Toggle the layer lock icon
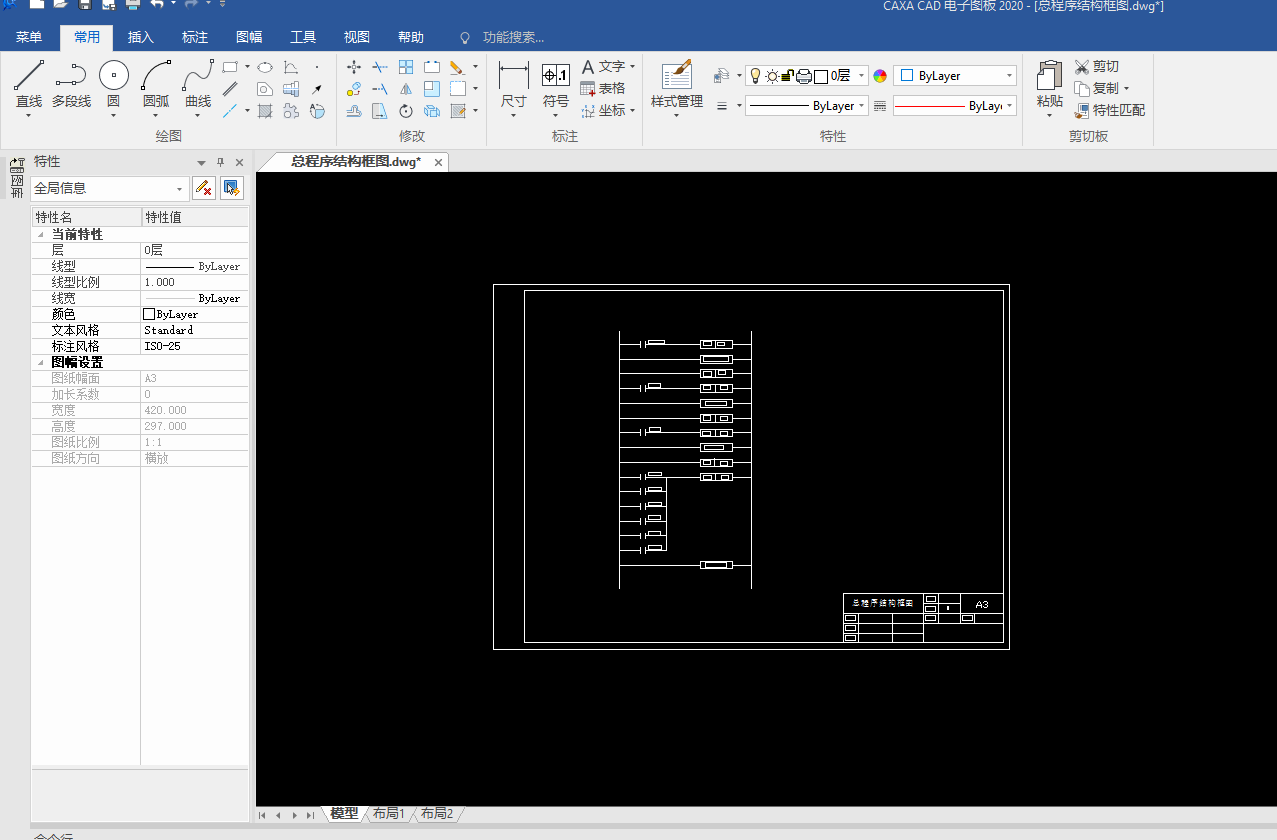1277x840 pixels. tap(787, 76)
